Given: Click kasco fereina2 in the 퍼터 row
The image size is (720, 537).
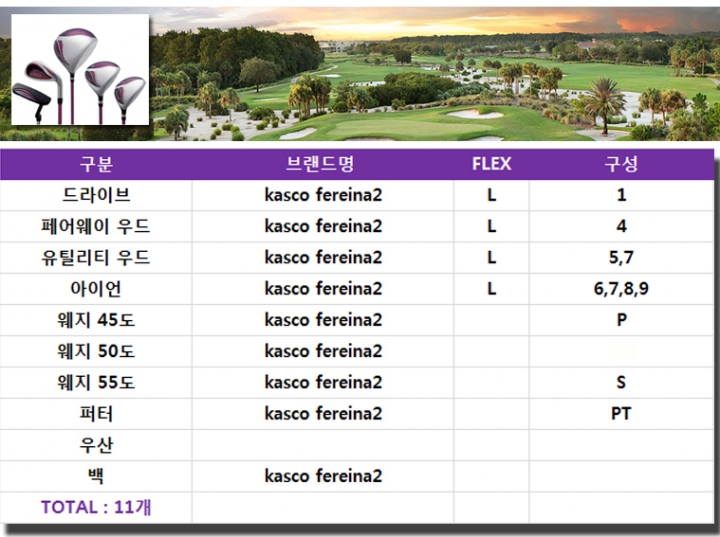Looking at the screenshot, I should coord(323,414).
